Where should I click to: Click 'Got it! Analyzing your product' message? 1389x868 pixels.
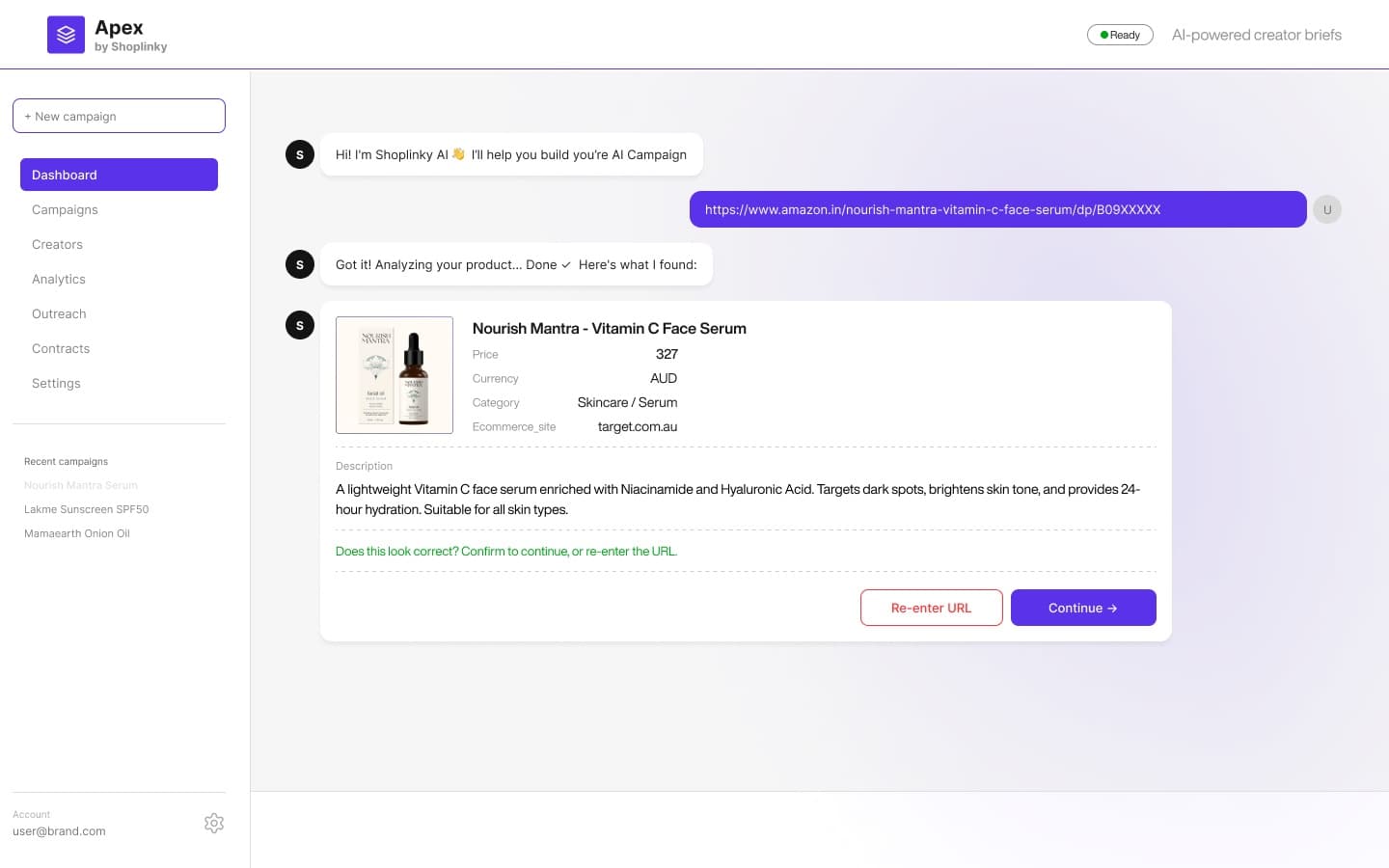click(516, 264)
